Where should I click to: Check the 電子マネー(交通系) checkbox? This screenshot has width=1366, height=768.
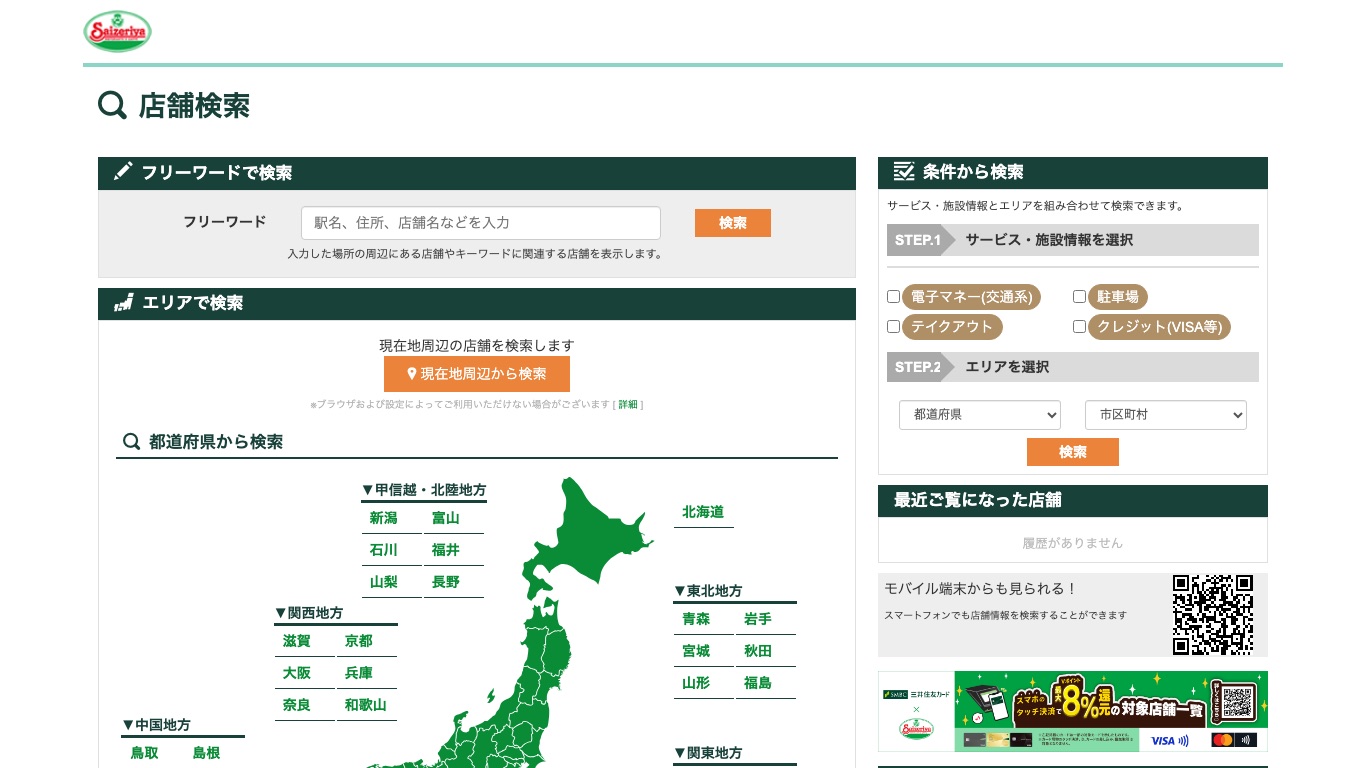(x=894, y=297)
